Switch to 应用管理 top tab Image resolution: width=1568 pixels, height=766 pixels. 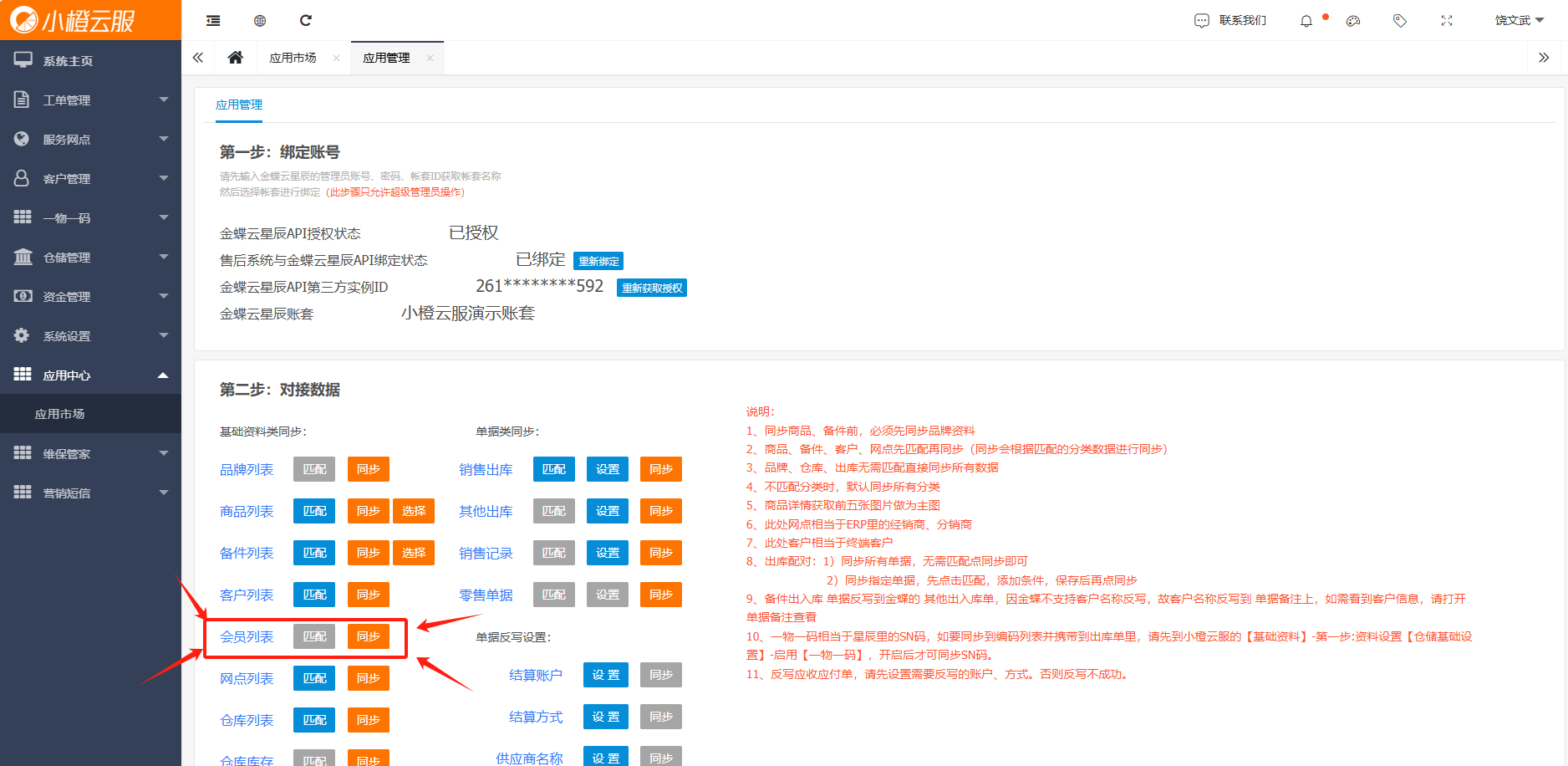click(x=386, y=58)
